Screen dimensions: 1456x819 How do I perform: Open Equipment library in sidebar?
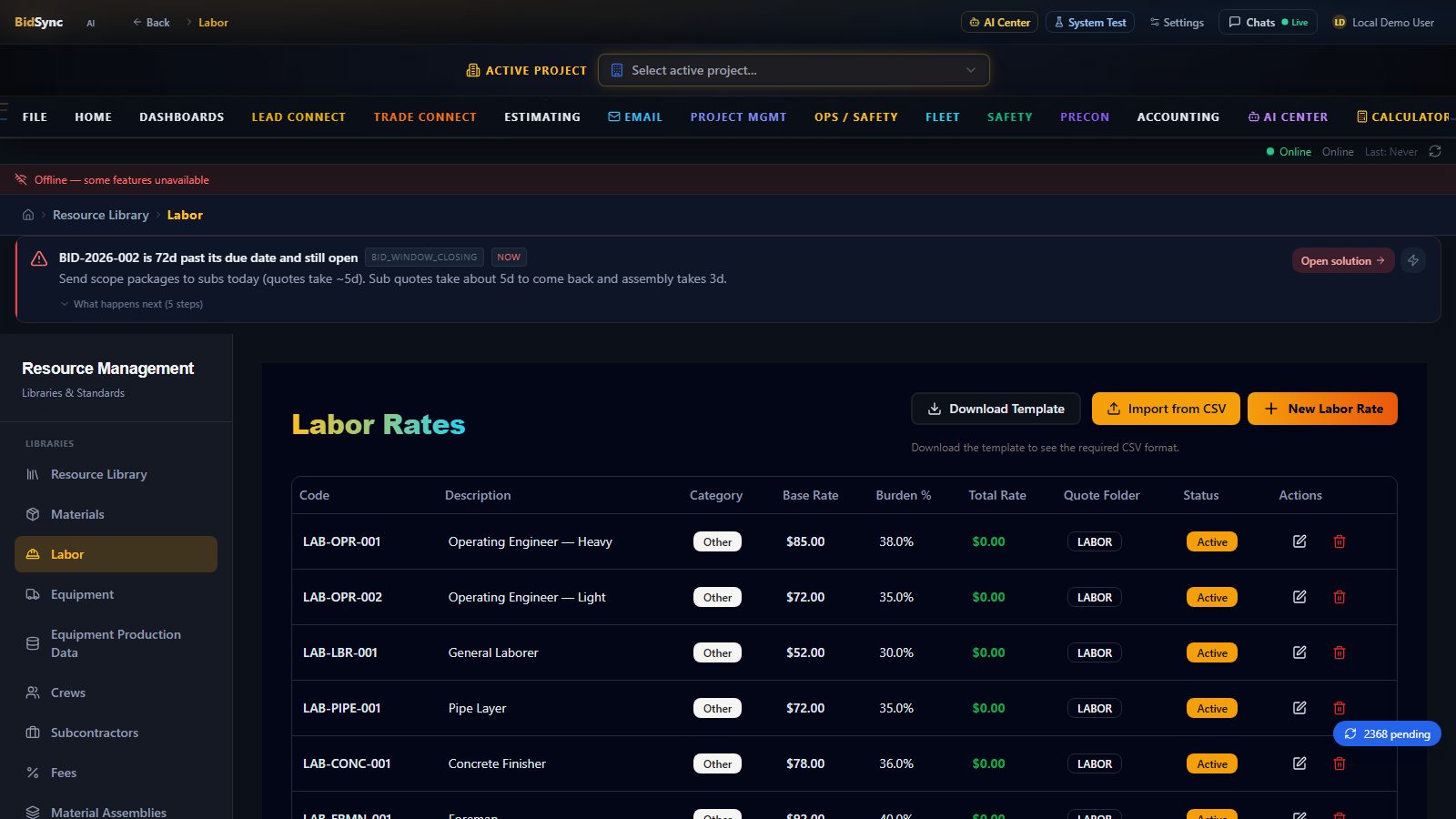click(116, 594)
